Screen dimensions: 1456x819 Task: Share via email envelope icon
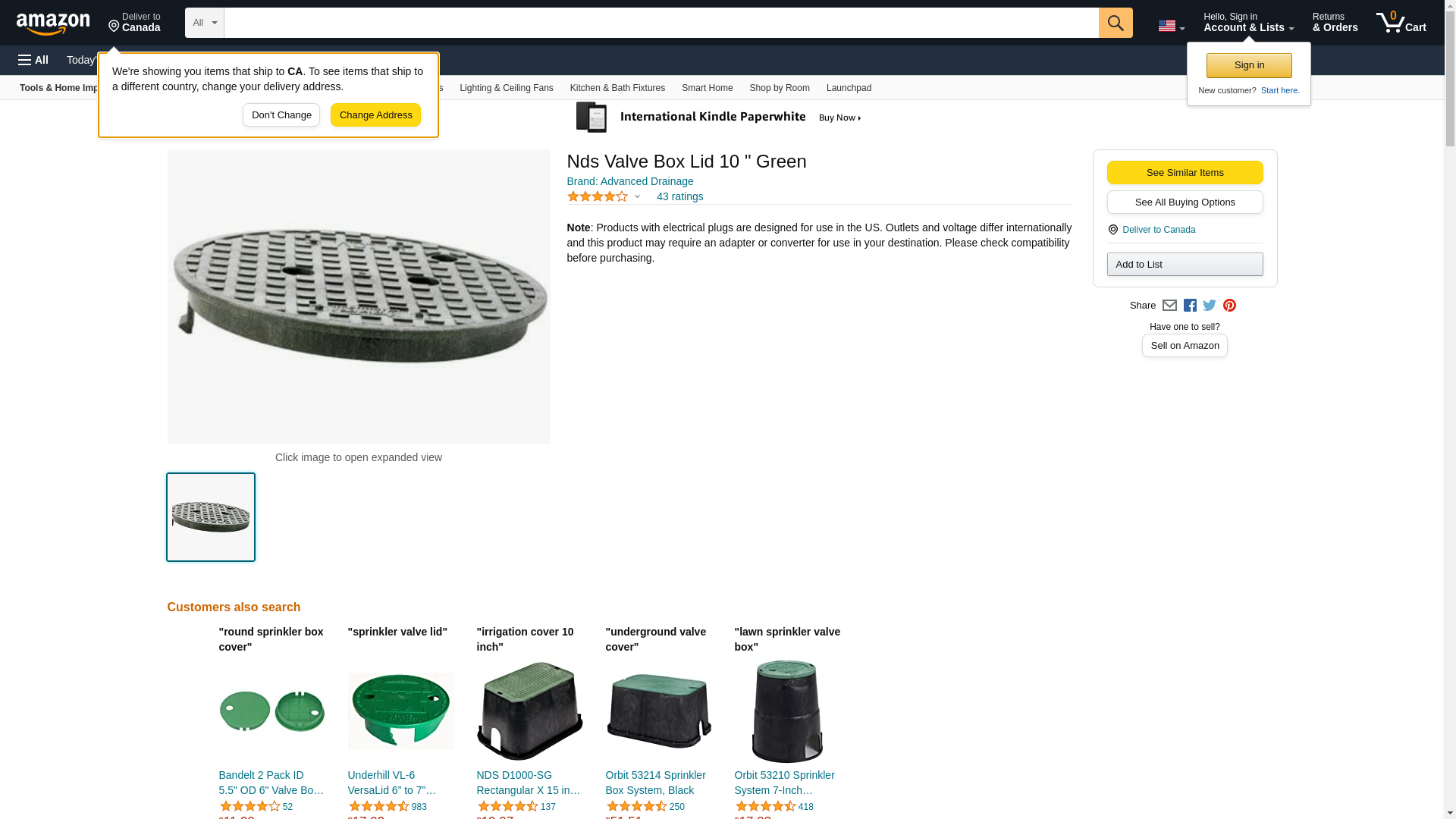1169,306
